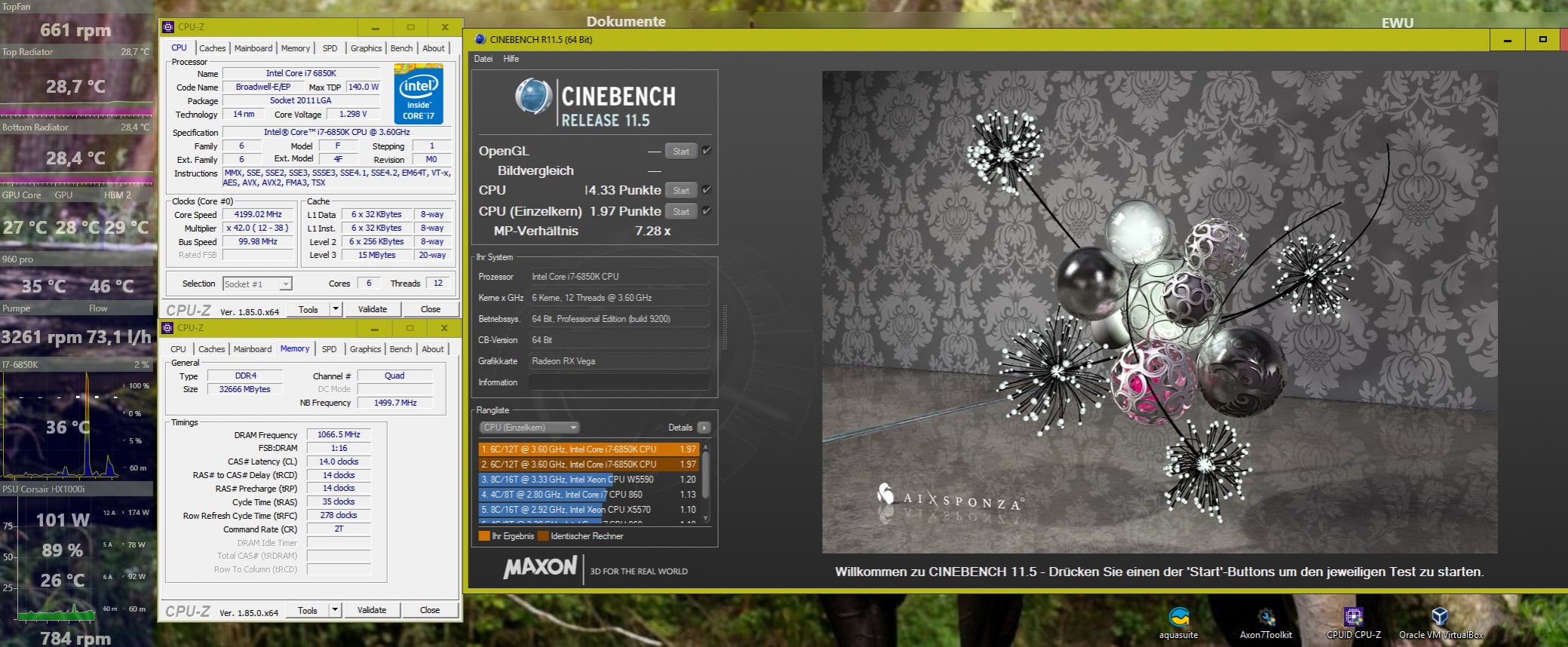Open Memory tab in CPU-Z Processor window
Screen dimensions: 1568x647
pos(296,48)
